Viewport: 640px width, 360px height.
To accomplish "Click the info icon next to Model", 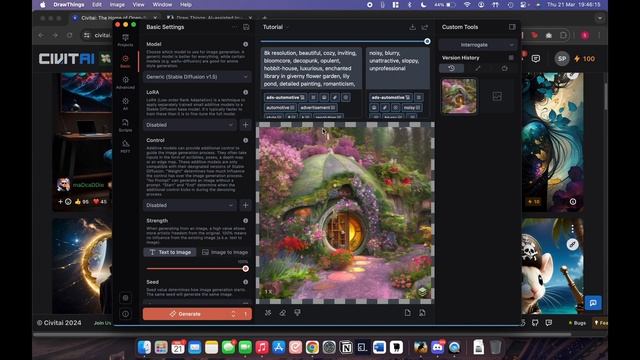I will tap(246, 44).
